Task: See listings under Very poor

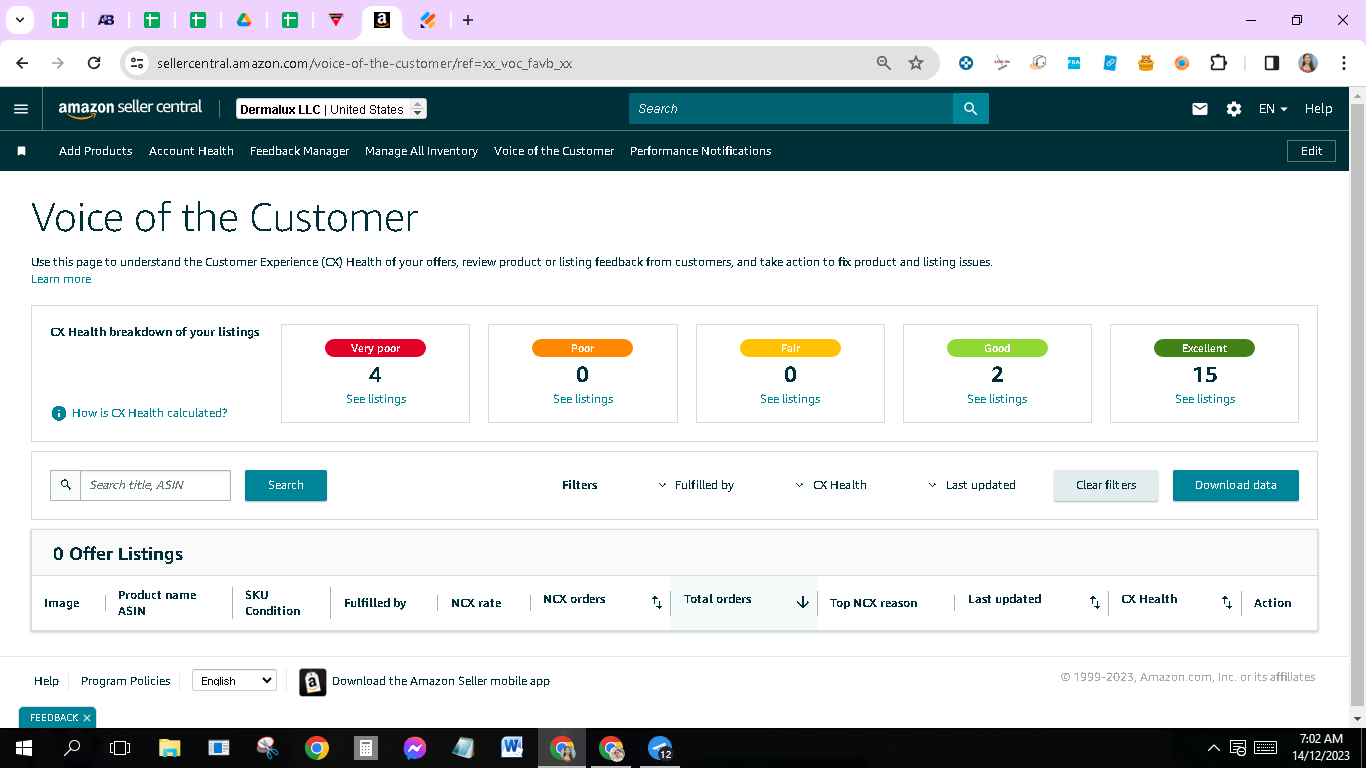Action: click(376, 399)
